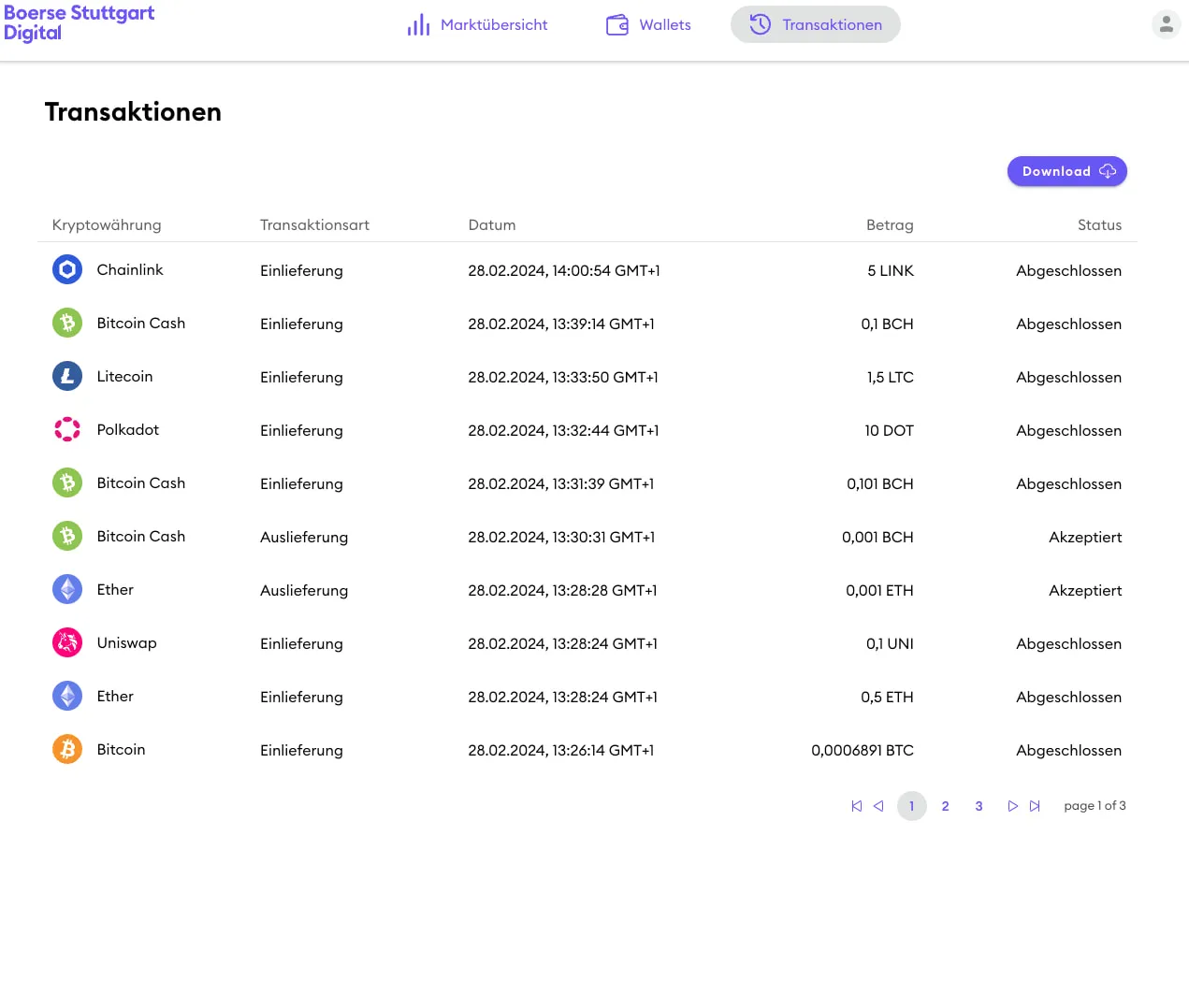The image size is (1189, 1008).
Task: Select the current page 1 button
Action: click(x=911, y=806)
